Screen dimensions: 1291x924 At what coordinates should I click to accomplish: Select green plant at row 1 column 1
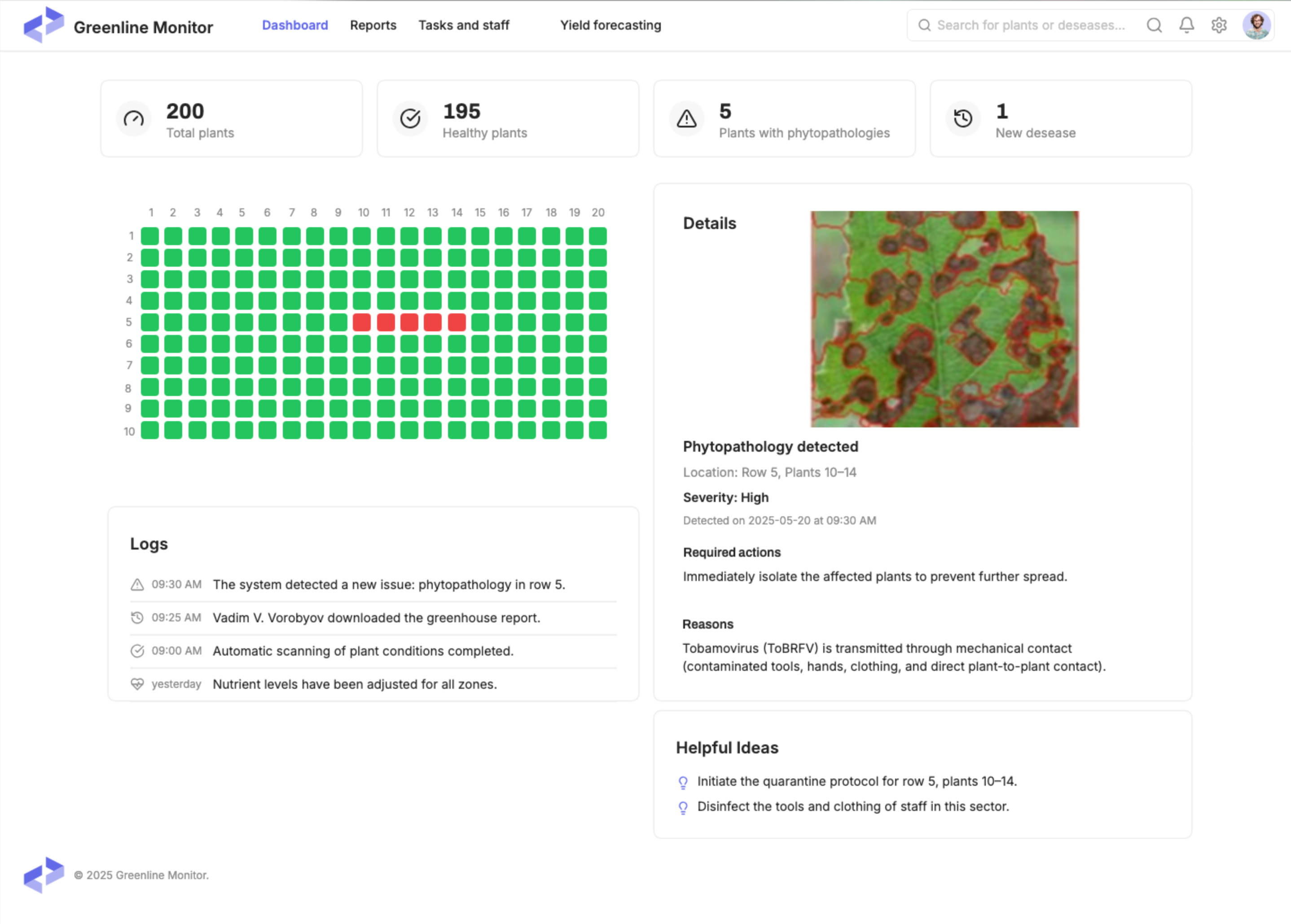pyautogui.click(x=150, y=236)
